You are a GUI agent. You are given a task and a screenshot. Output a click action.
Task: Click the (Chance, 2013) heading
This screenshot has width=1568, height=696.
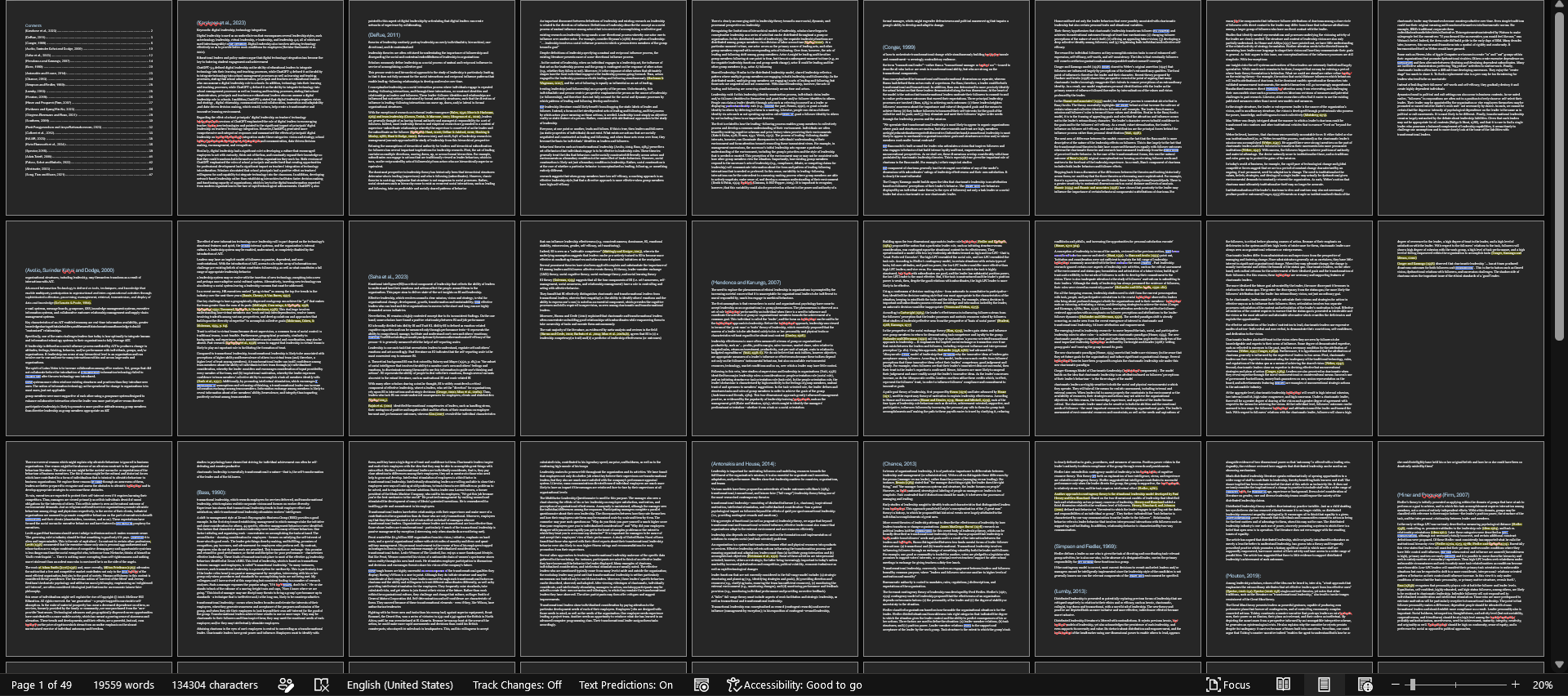(x=898, y=464)
